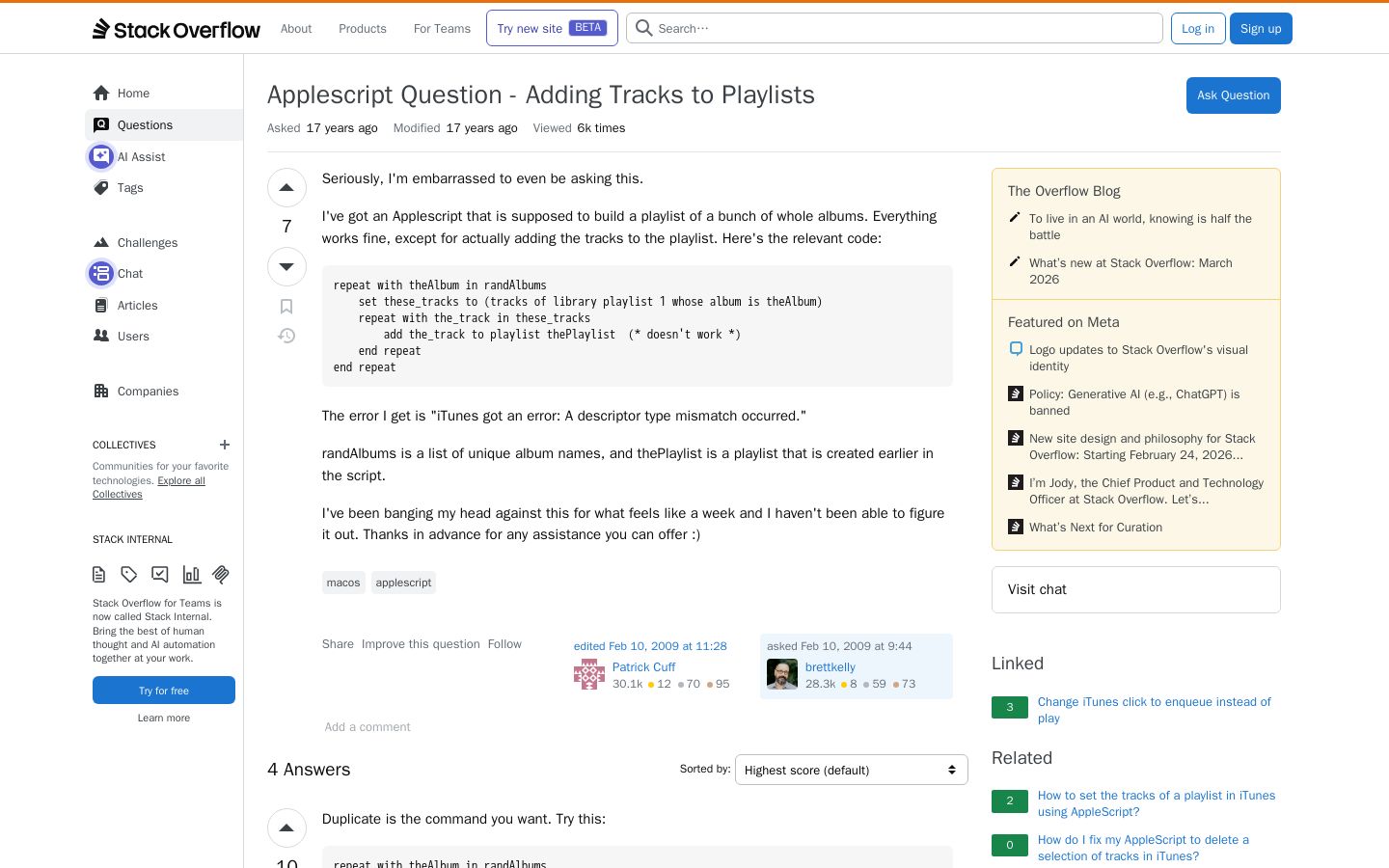Screen dimensions: 1389x868
Task: Click Patrick Cuff's avatar
Action: coord(589,674)
